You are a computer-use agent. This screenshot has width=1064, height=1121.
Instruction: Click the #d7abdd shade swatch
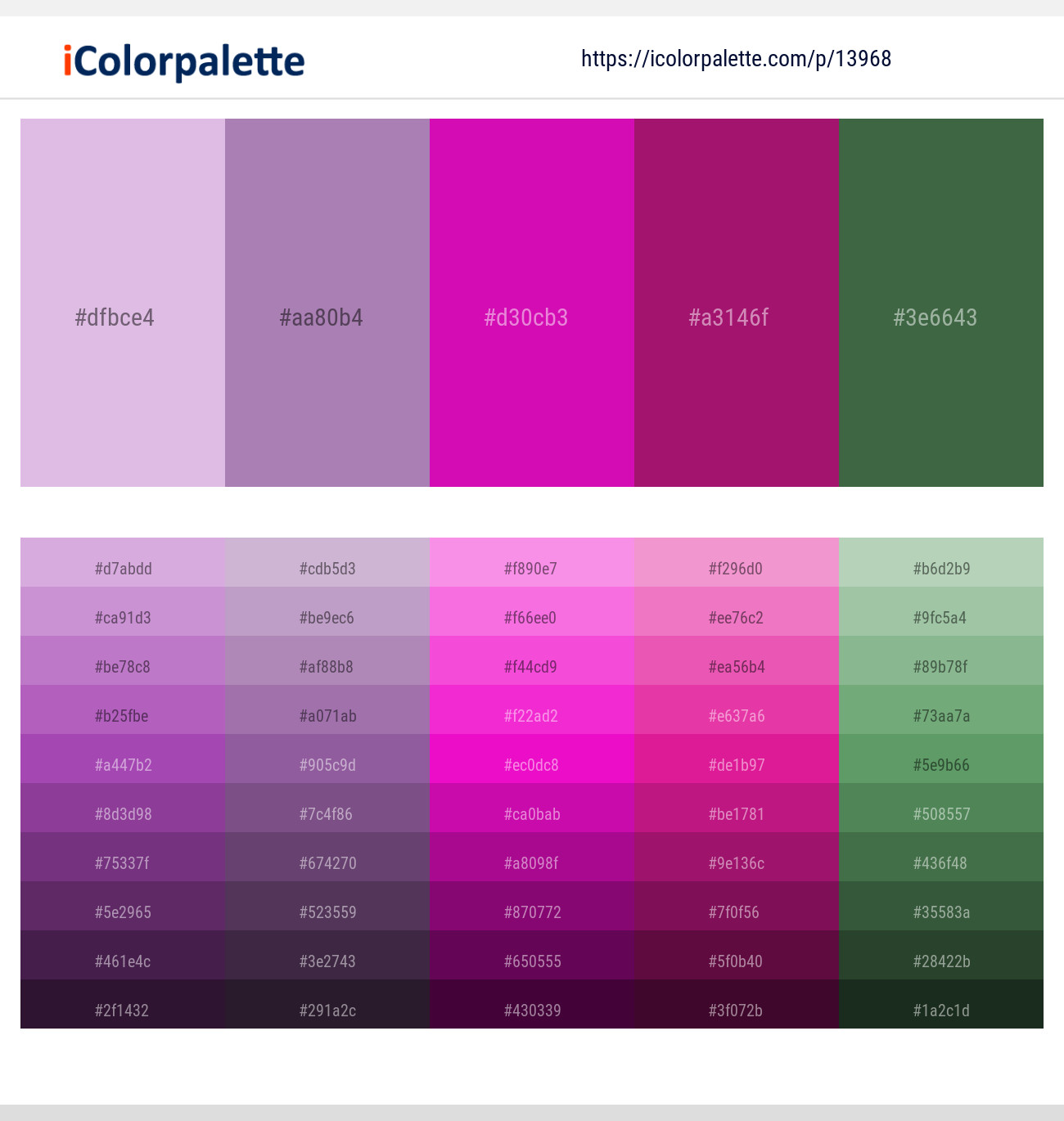click(122, 569)
